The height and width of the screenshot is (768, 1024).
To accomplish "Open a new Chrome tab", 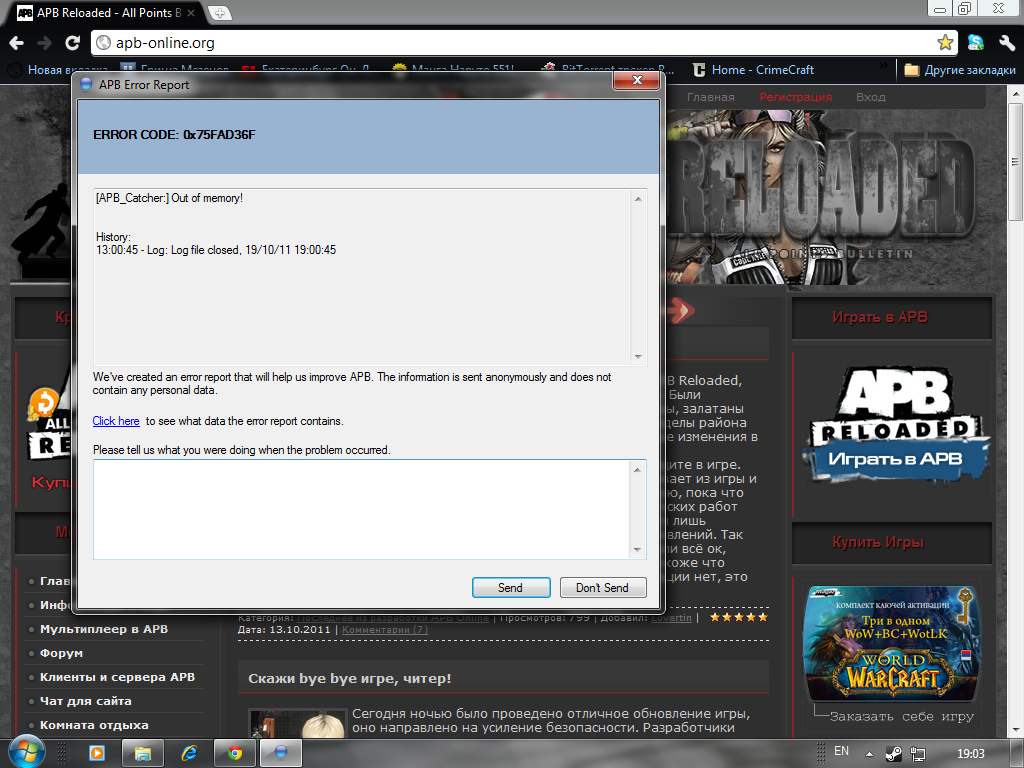I will (220, 13).
